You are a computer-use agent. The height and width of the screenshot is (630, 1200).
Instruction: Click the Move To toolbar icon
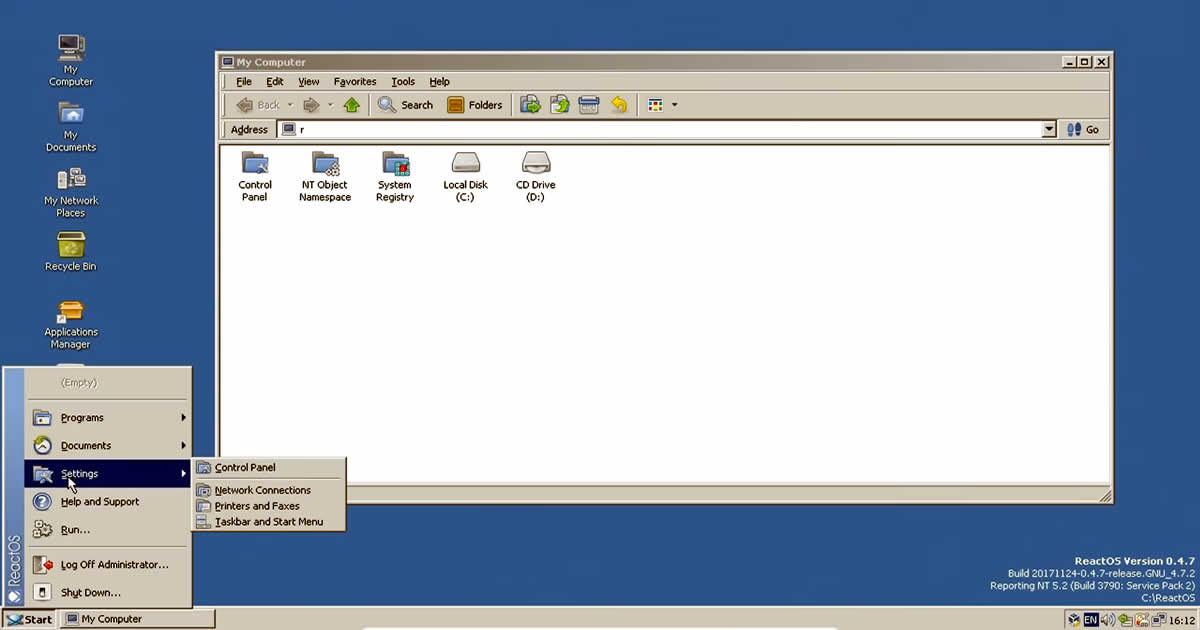(x=530, y=104)
